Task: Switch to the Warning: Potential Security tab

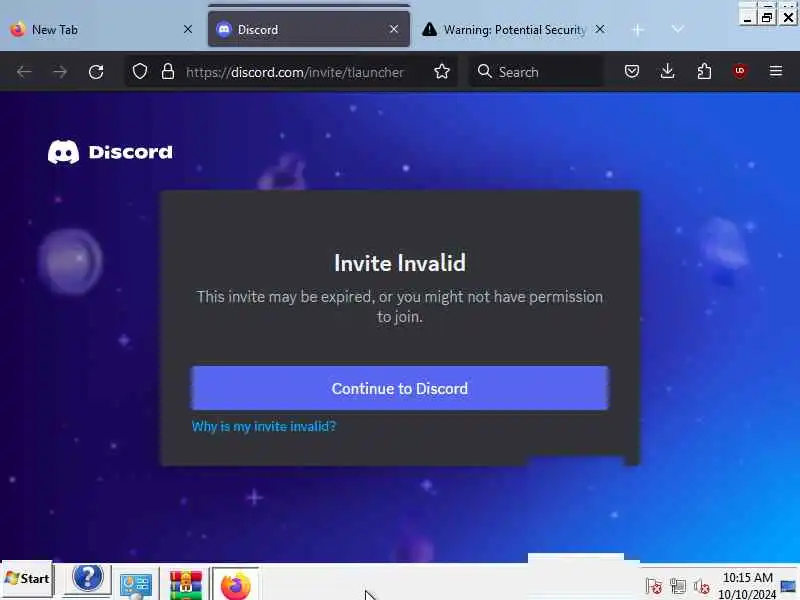Action: pyautogui.click(x=513, y=30)
